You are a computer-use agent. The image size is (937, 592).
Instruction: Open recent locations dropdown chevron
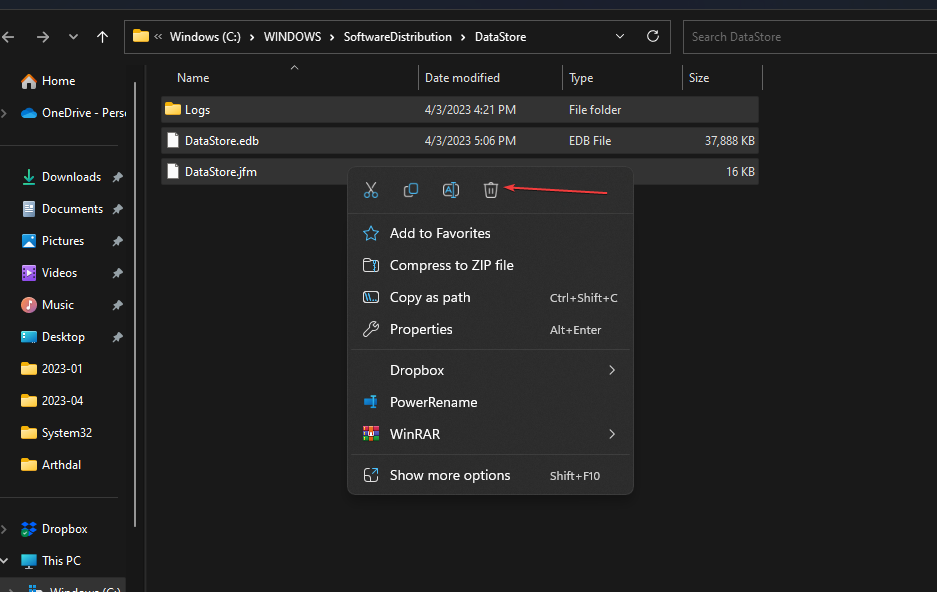73,37
